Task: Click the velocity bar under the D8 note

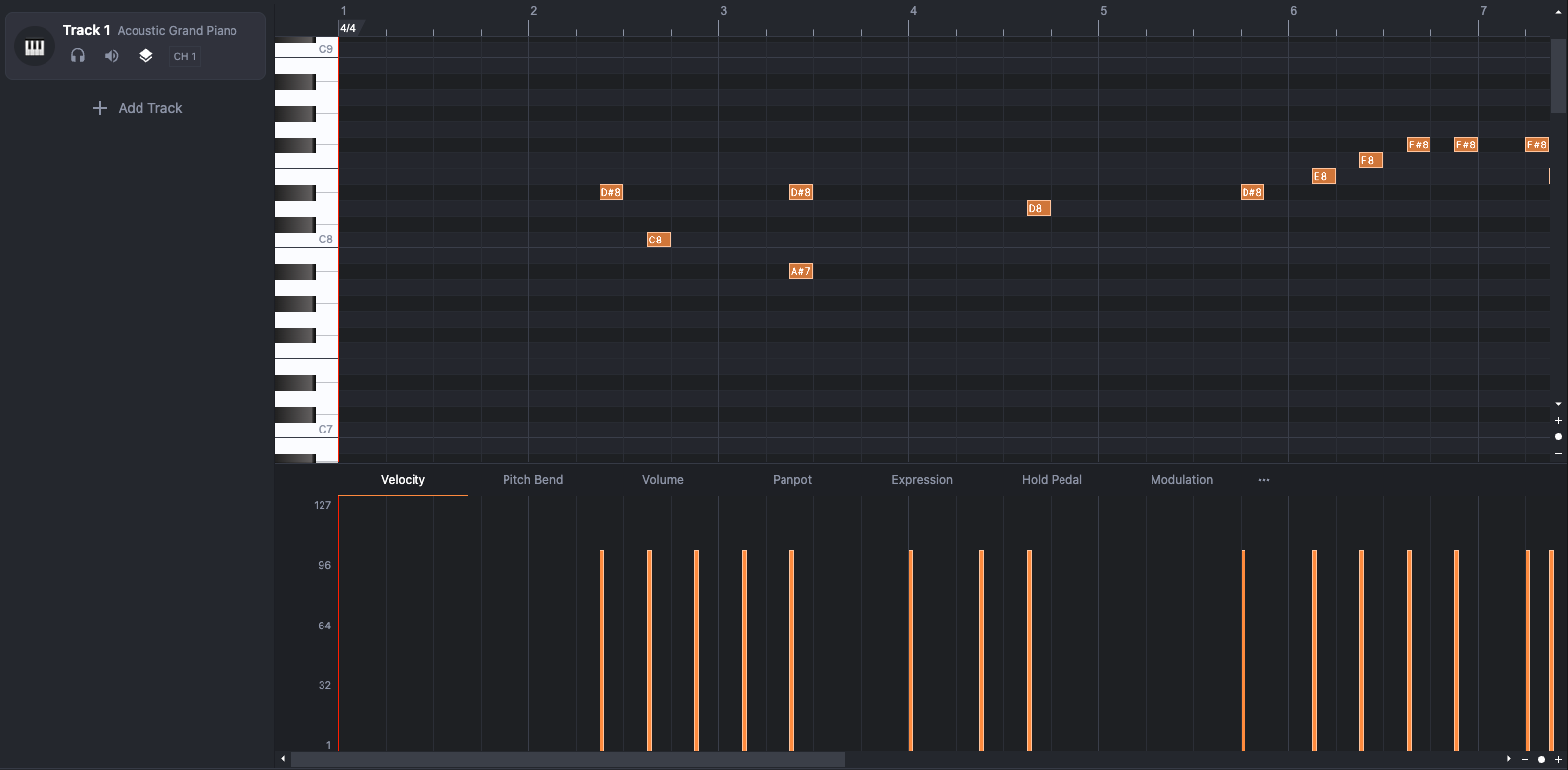Action: pos(1030,650)
